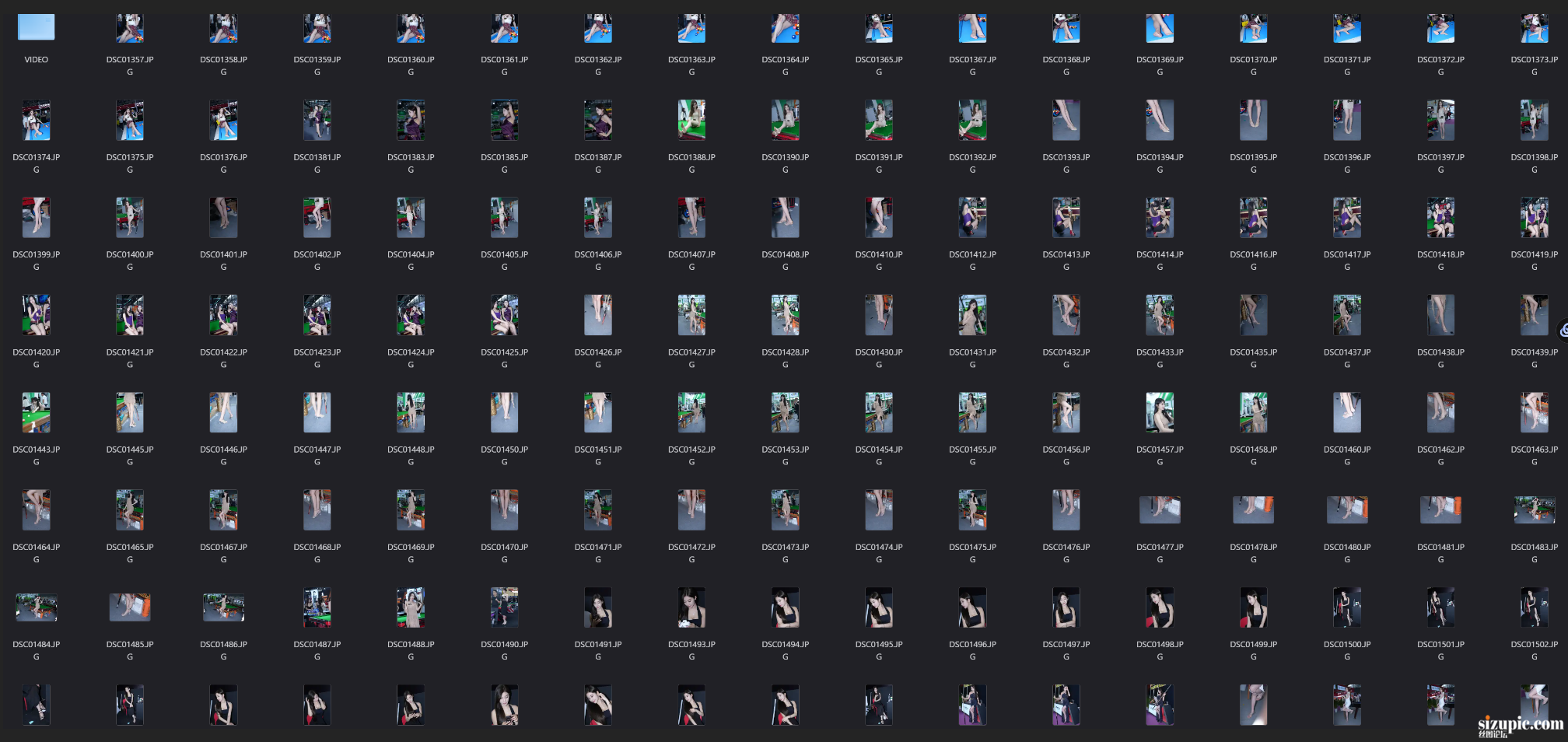Select DSC01404.JPG thumbnail

pos(411,217)
